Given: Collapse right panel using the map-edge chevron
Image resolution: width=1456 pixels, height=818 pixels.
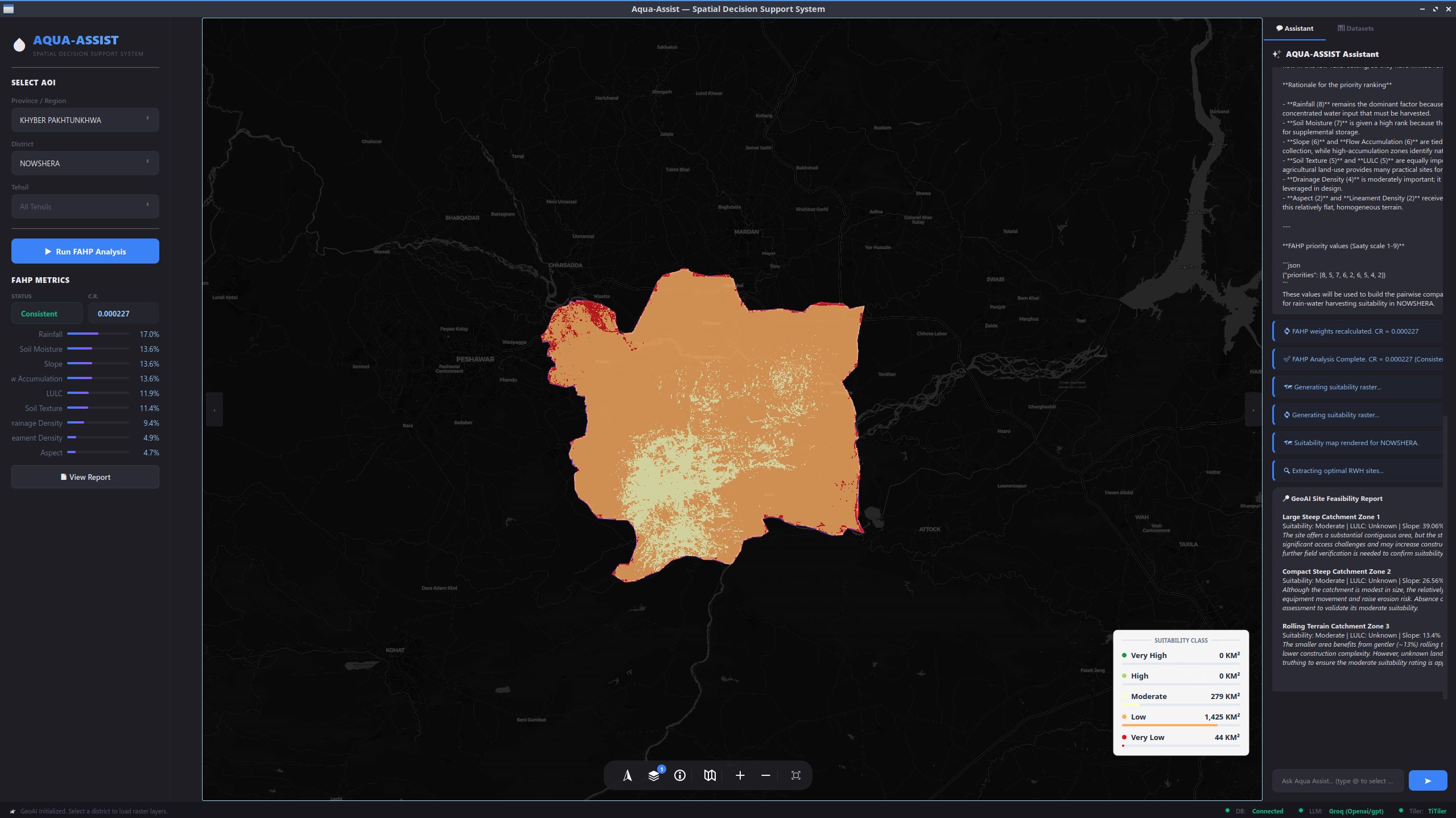Looking at the screenshot, I should 1253,409.
